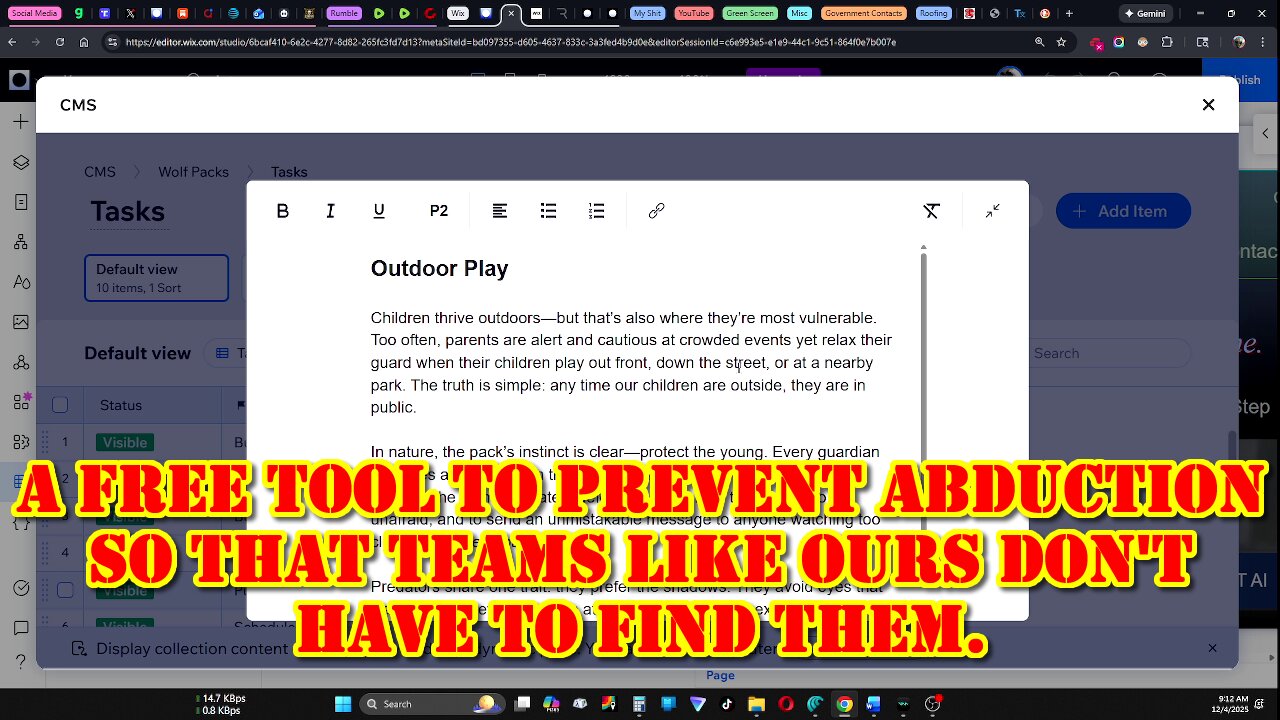Viewport: 1280px width, 720px height.
Task: Open the My Shit tab group
Action: tap(647, 13)
